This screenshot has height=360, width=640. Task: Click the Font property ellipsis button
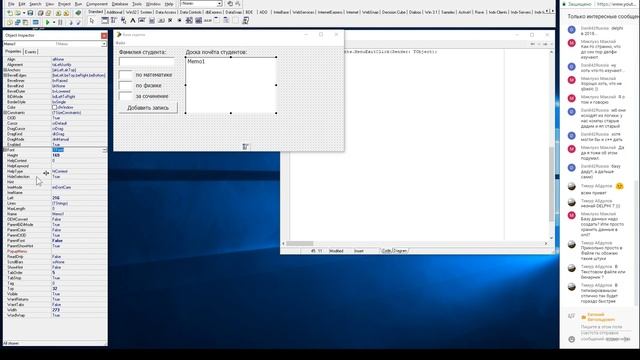(x=104, y=150)
